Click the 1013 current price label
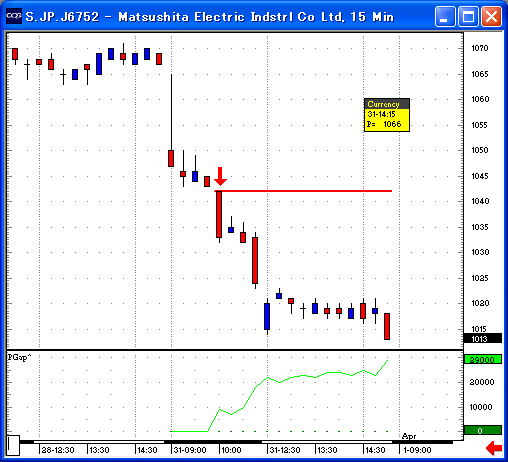The width and height of the screenshot is (508, 462). 483,339
